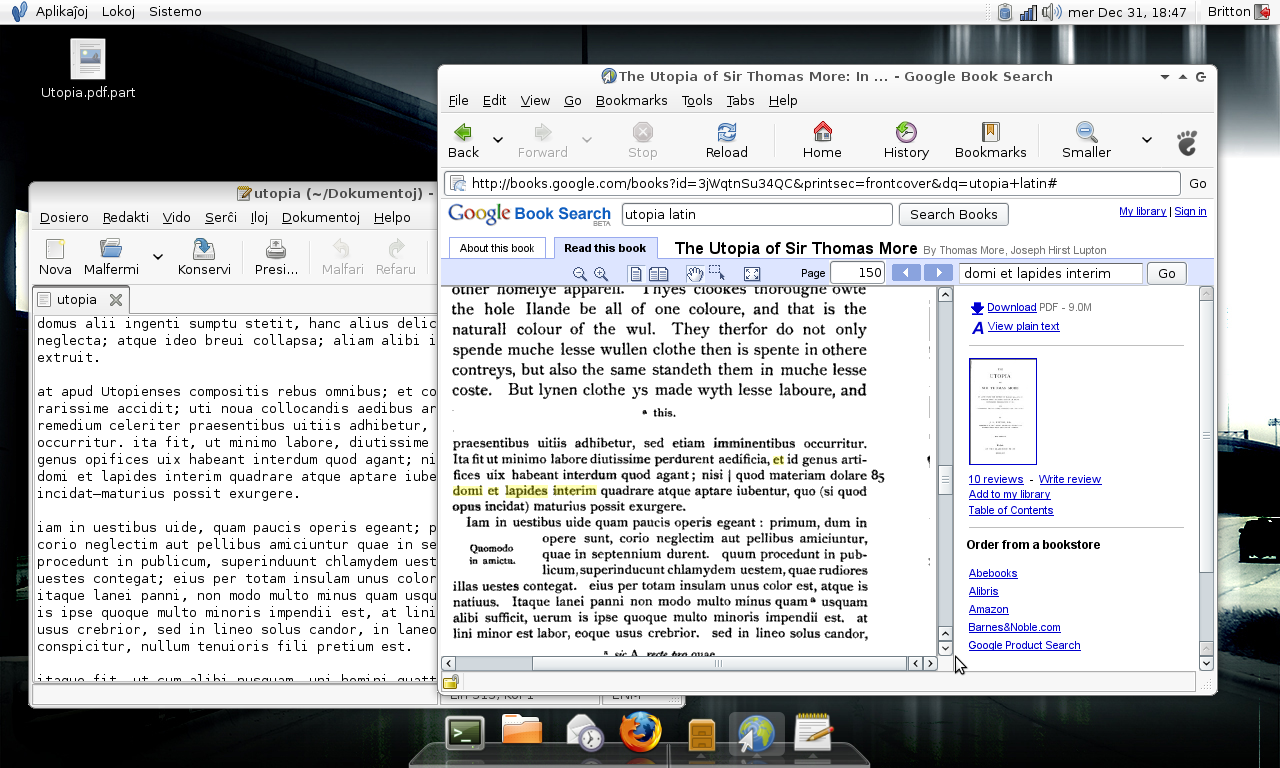Viewport: 1280px width, 768px height.
Task: Zoom out the book page view
Action: click(x=579, y=274)
